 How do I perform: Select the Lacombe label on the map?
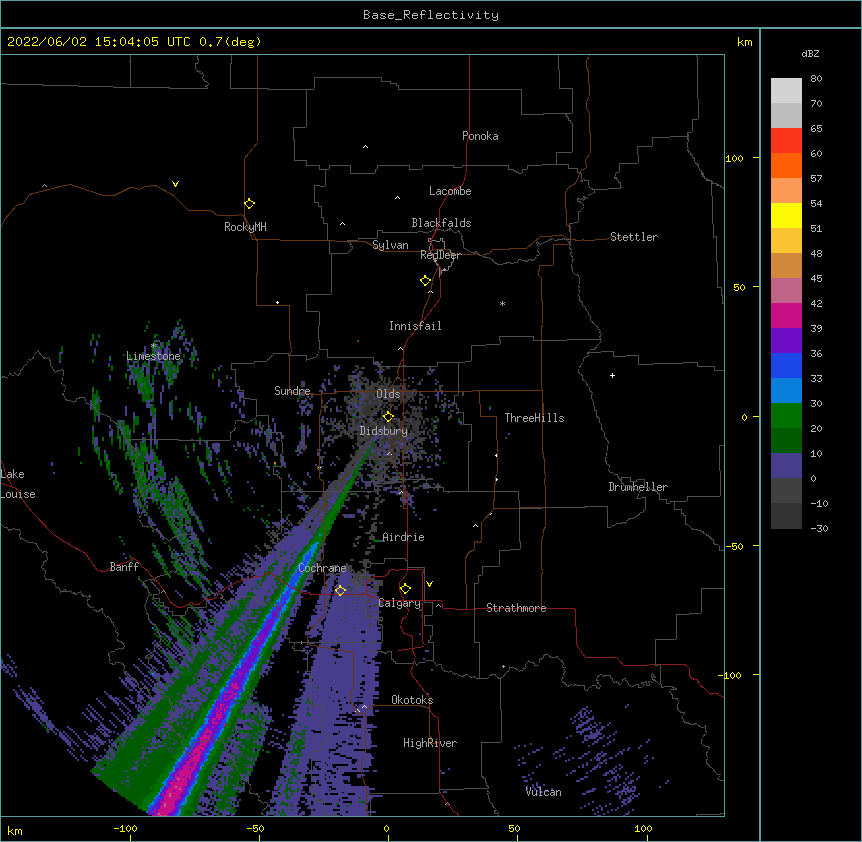point(450,191)
